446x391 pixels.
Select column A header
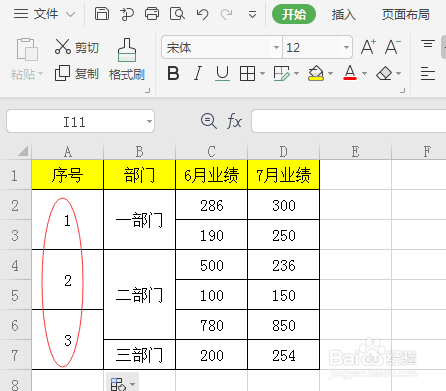[68, 152]
